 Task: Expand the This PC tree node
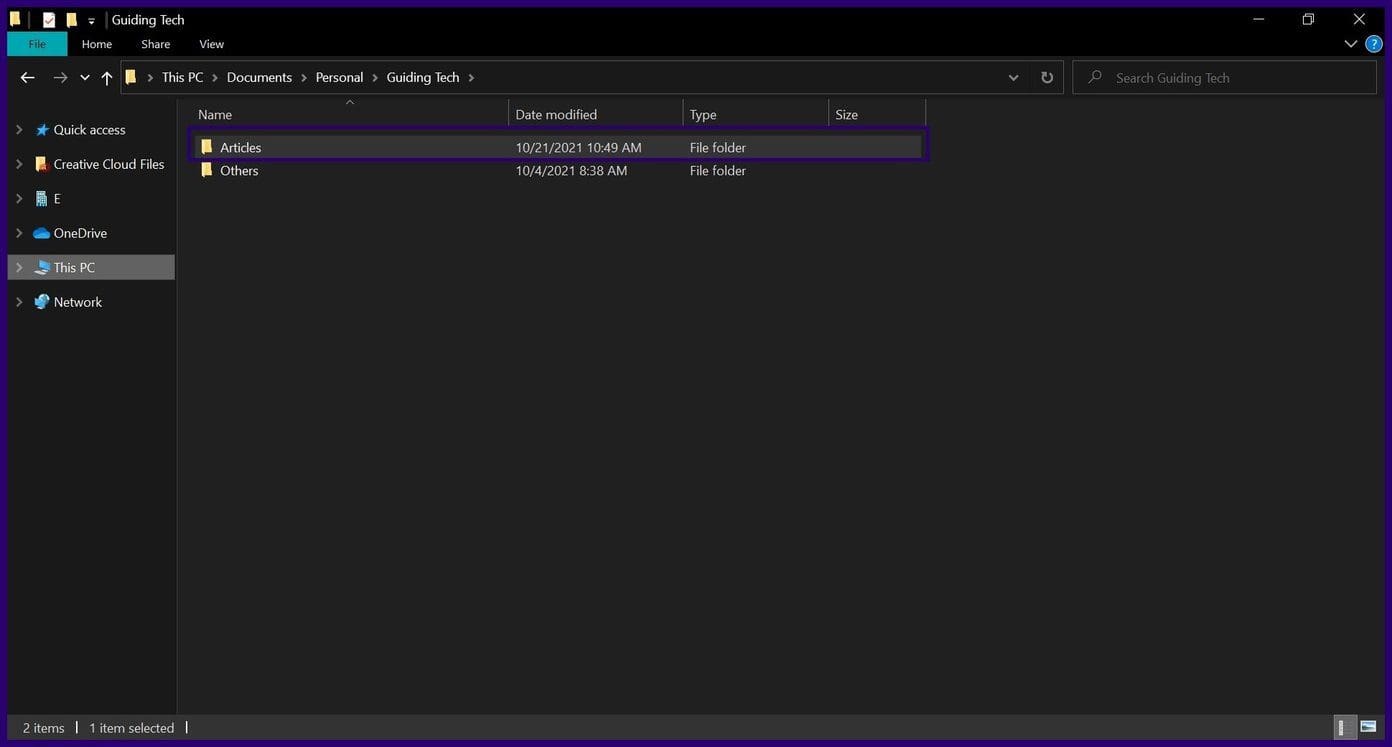19,268
